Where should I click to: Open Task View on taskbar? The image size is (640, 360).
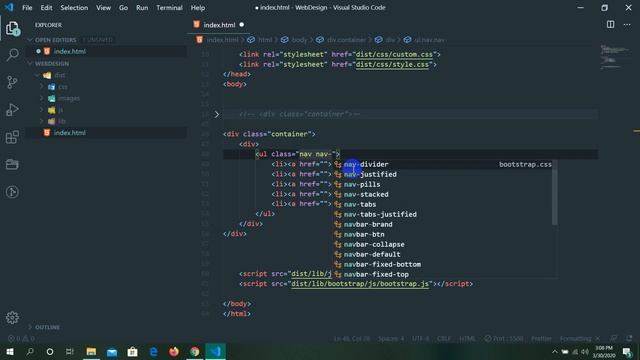70,351
